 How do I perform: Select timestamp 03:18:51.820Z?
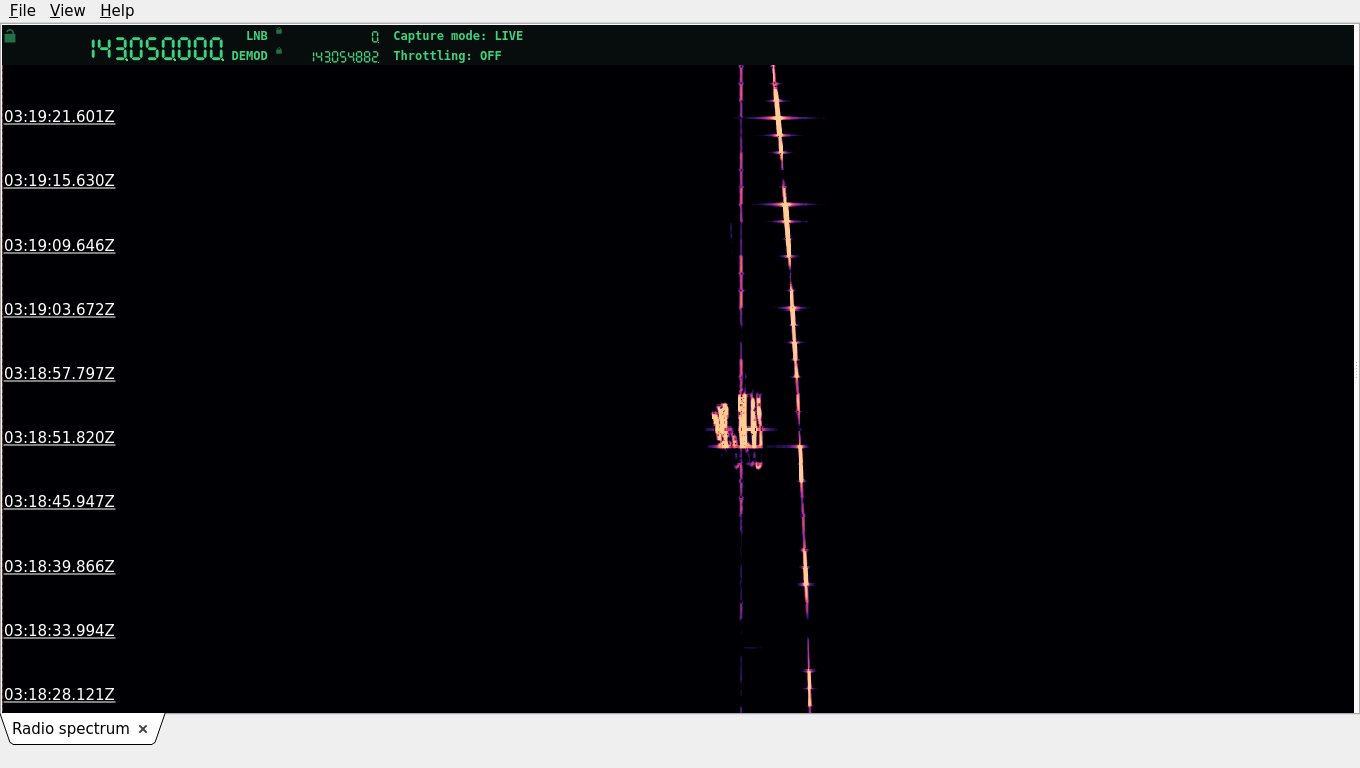[60, 437]
